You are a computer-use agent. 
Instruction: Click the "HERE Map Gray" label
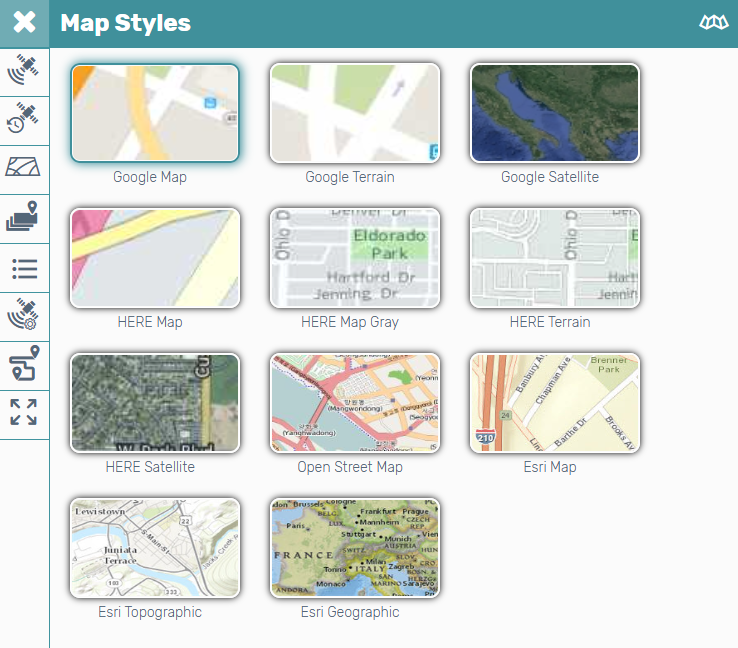point(350,322)
